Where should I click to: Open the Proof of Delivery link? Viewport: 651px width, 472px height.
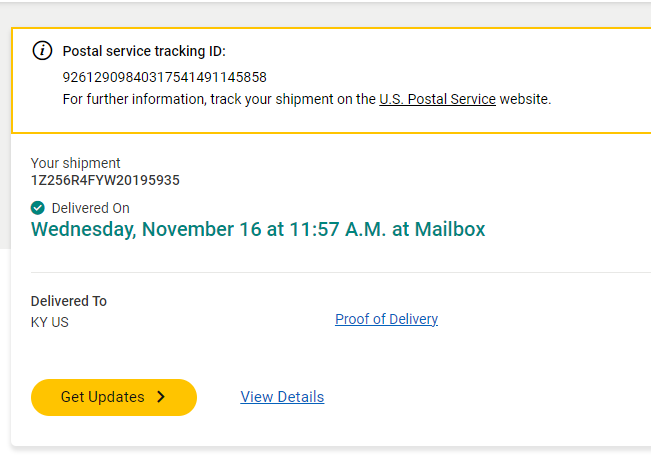(x=386, y=319)
